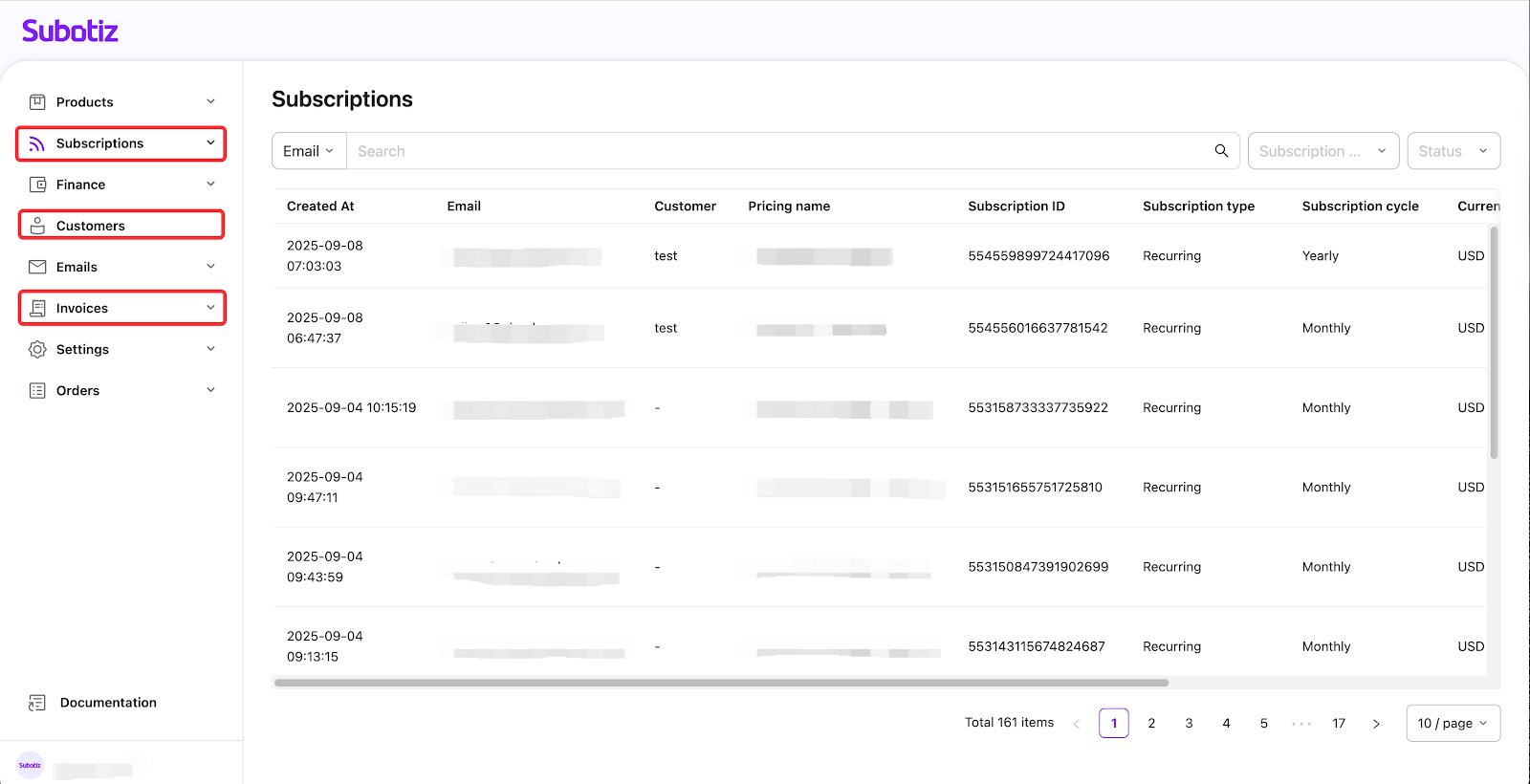Change the 10 / page size selector

pos(1452,723)
